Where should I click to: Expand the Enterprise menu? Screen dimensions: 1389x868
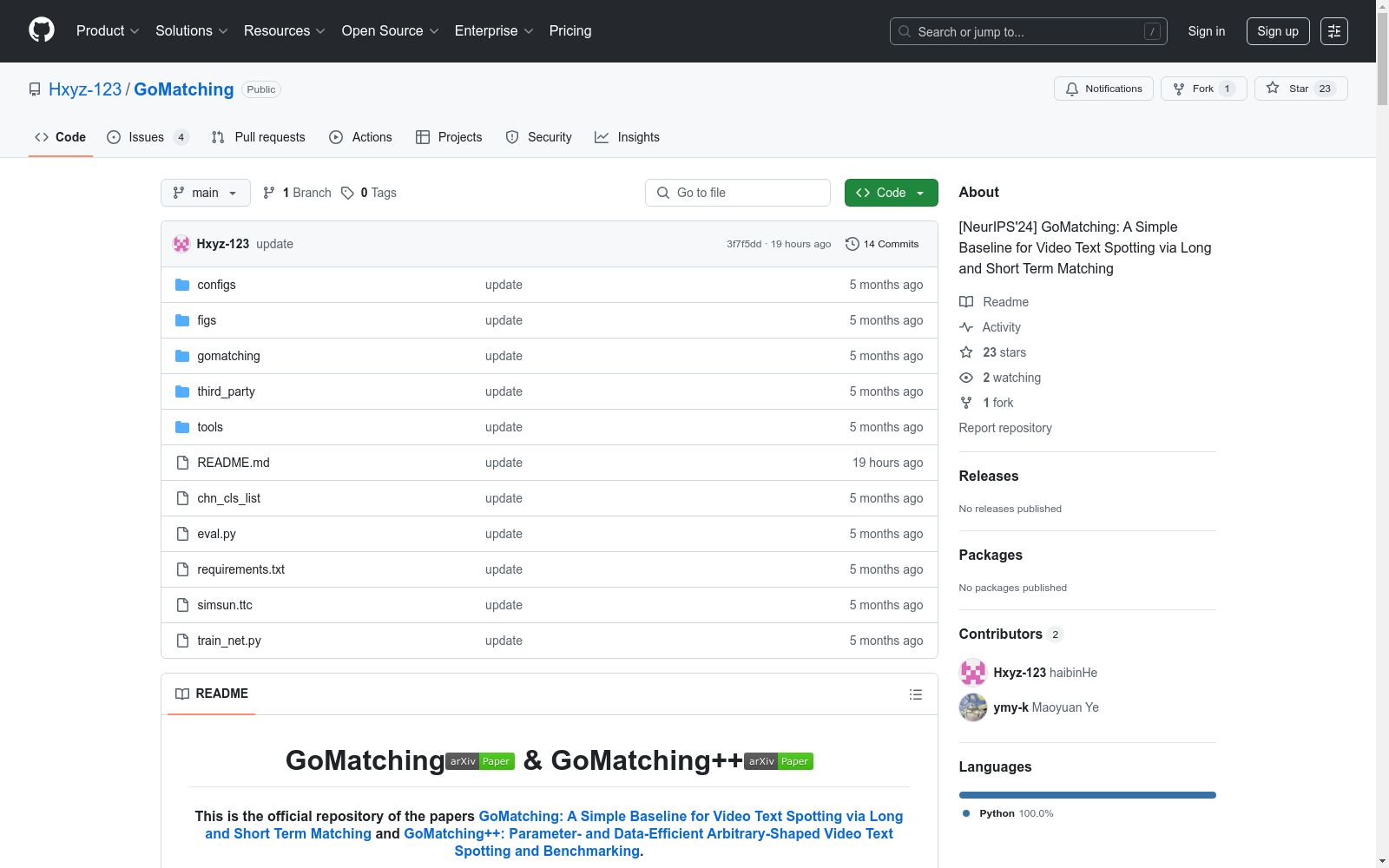494,31
